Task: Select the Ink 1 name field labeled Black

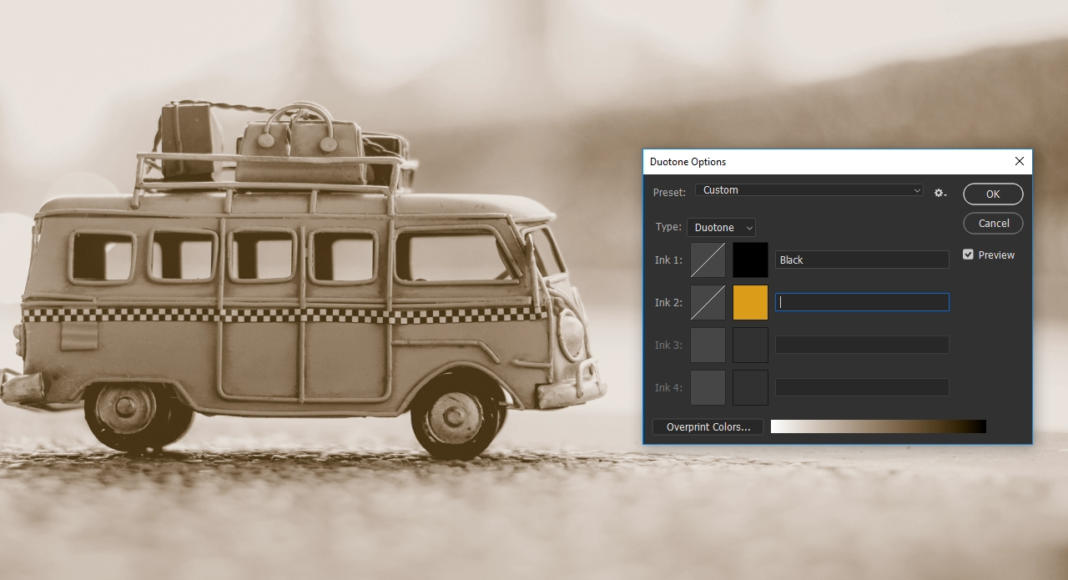Action: coord(862,259)
